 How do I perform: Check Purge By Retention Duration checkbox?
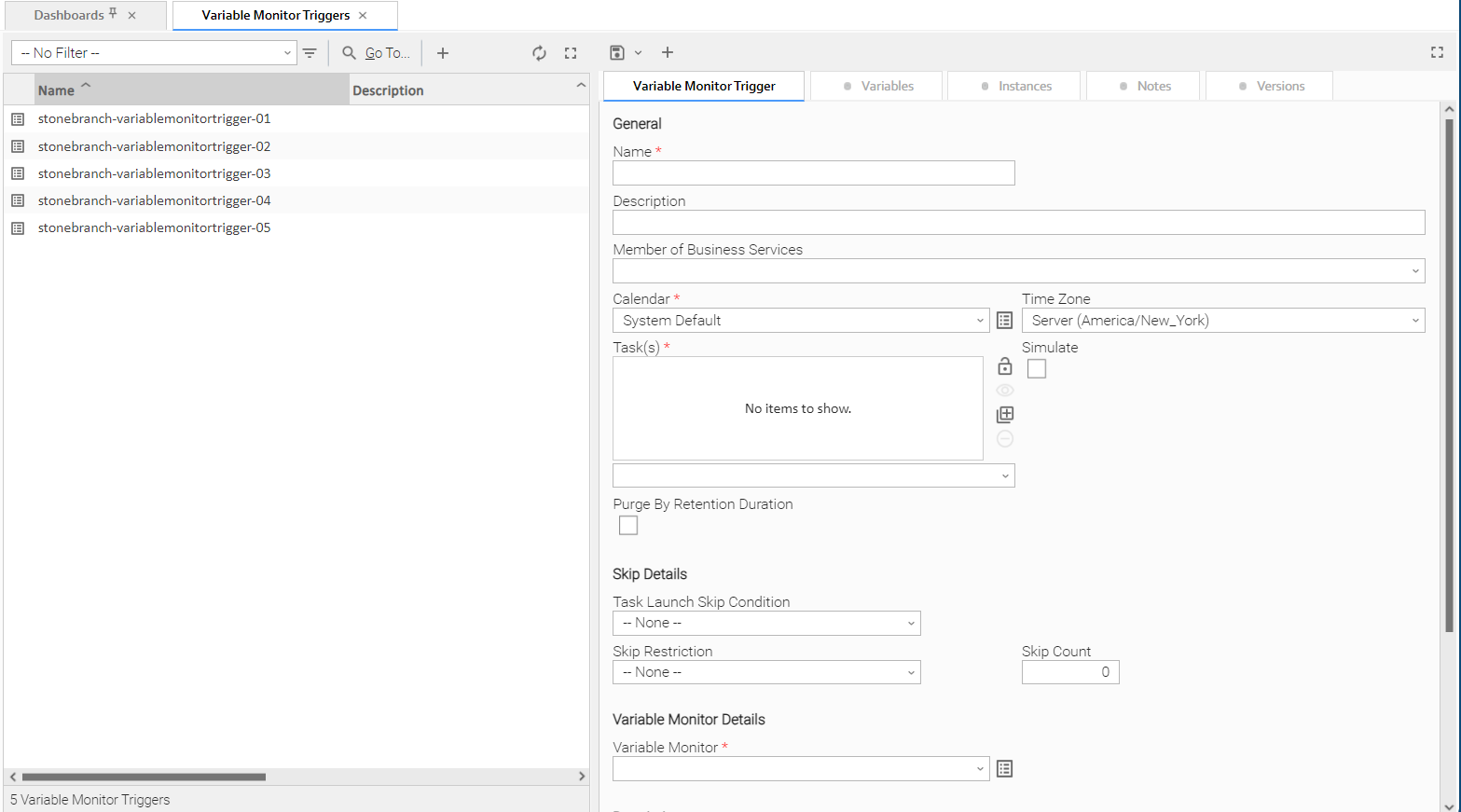628,526
